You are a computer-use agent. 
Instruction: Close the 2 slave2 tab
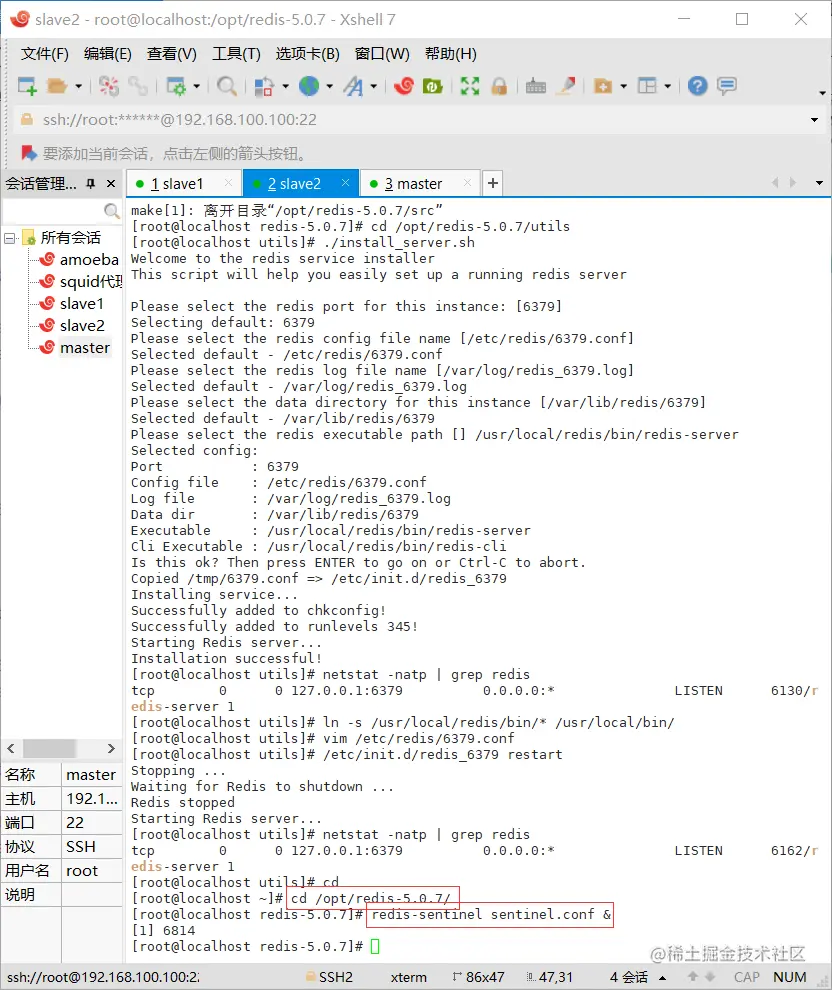pyautogui.click(x=345, y=182)
